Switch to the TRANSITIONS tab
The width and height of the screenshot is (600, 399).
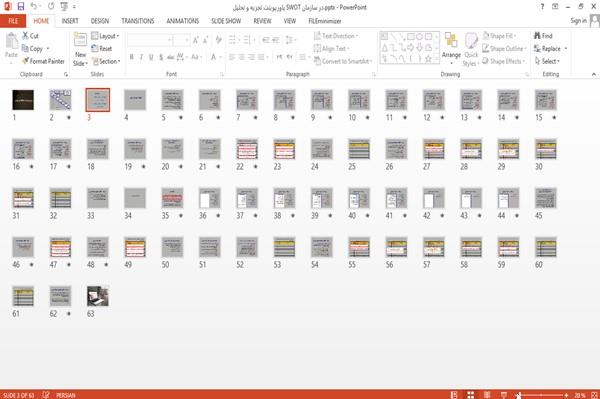point(138,21)
